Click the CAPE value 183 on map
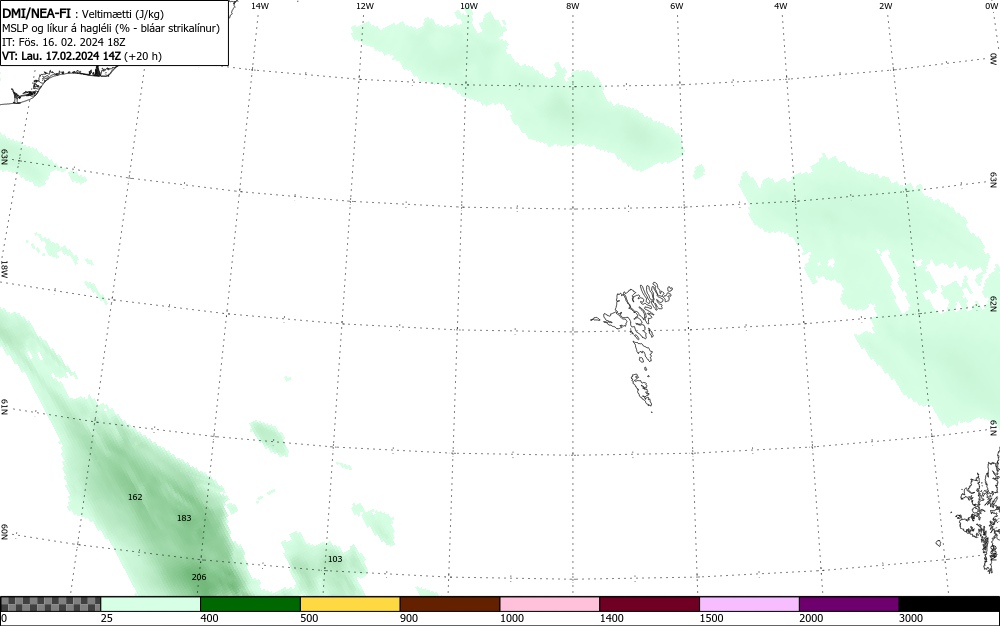The height and width of the screenshot is (626, 1000). point(184,518)
